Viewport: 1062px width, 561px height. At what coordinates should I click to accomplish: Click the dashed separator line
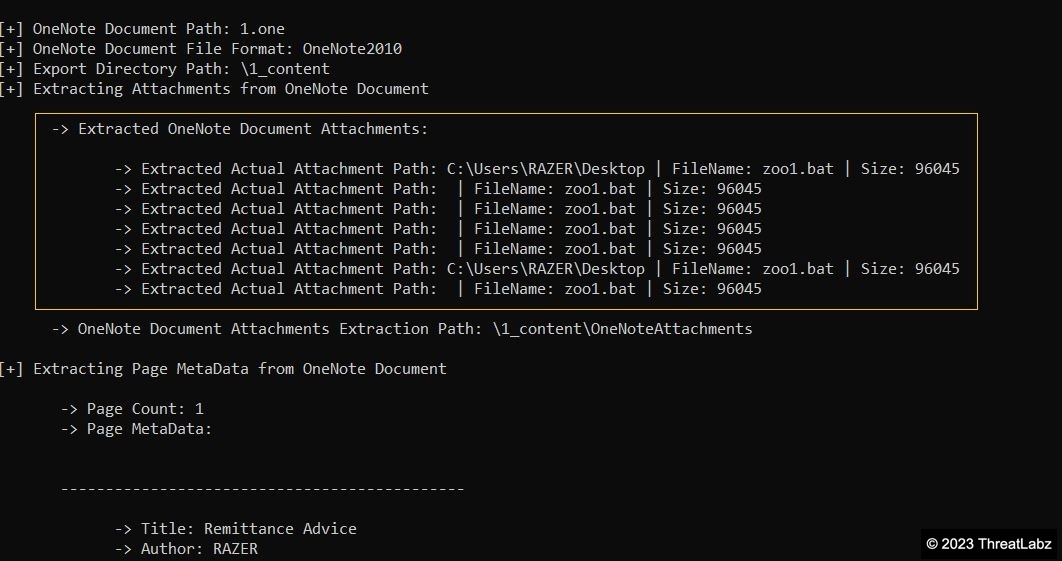tap(262, 489)
